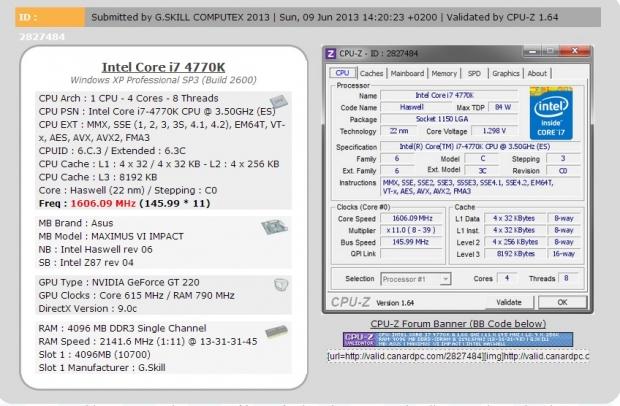Click the CPU-Z purple Z title bar icon
620x406 pixels.
click(331, 53)
